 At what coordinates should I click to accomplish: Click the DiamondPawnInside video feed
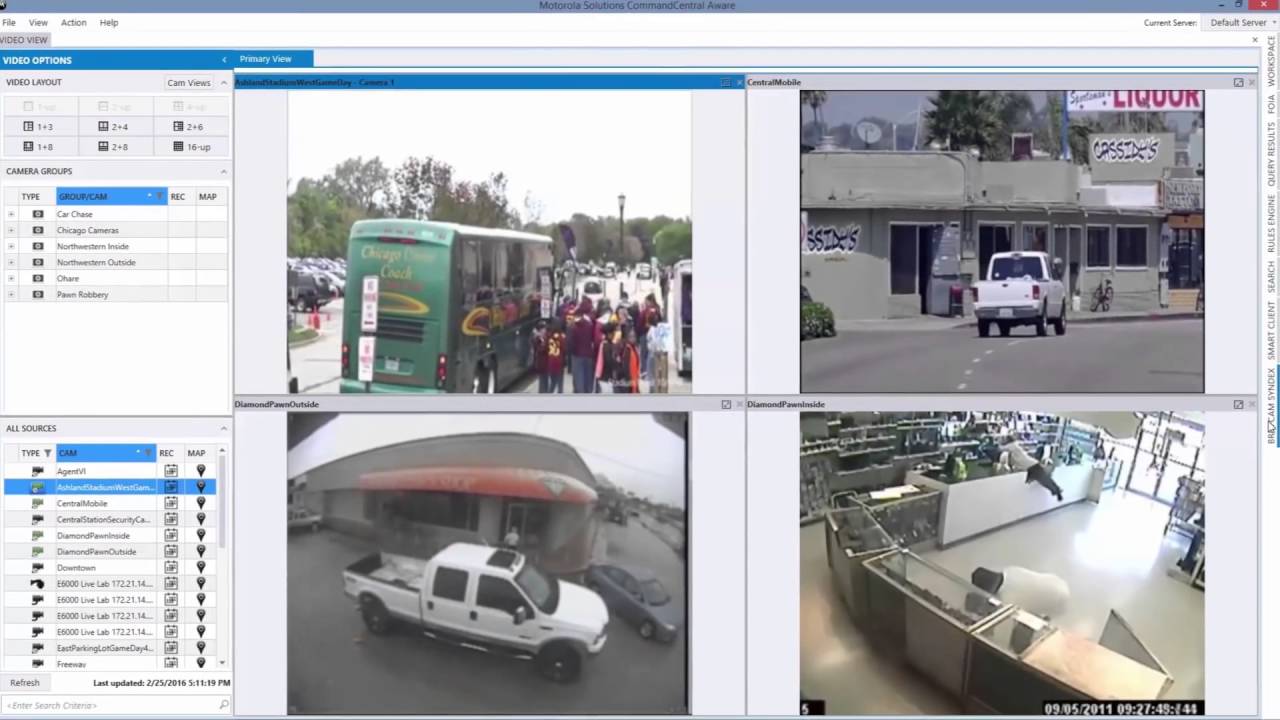[1002, 564]
